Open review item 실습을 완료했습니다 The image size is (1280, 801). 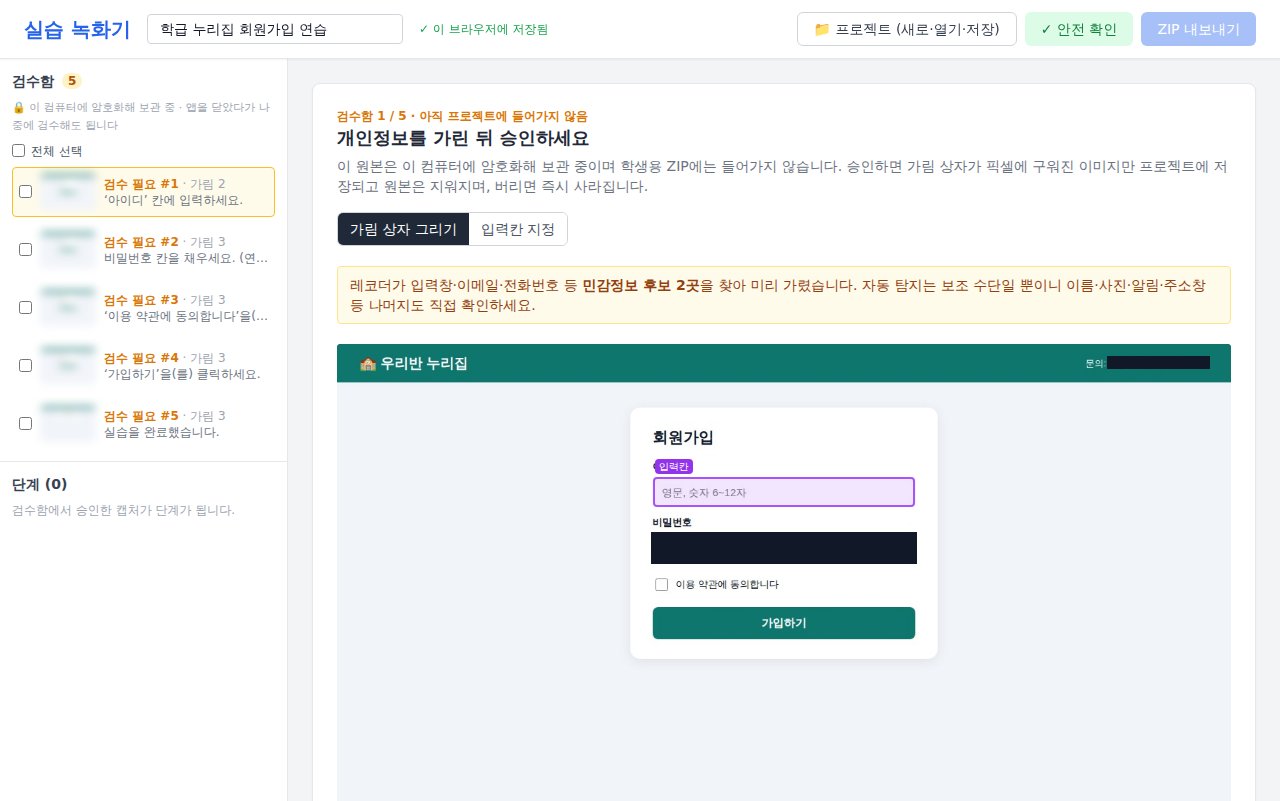(144, 424)
